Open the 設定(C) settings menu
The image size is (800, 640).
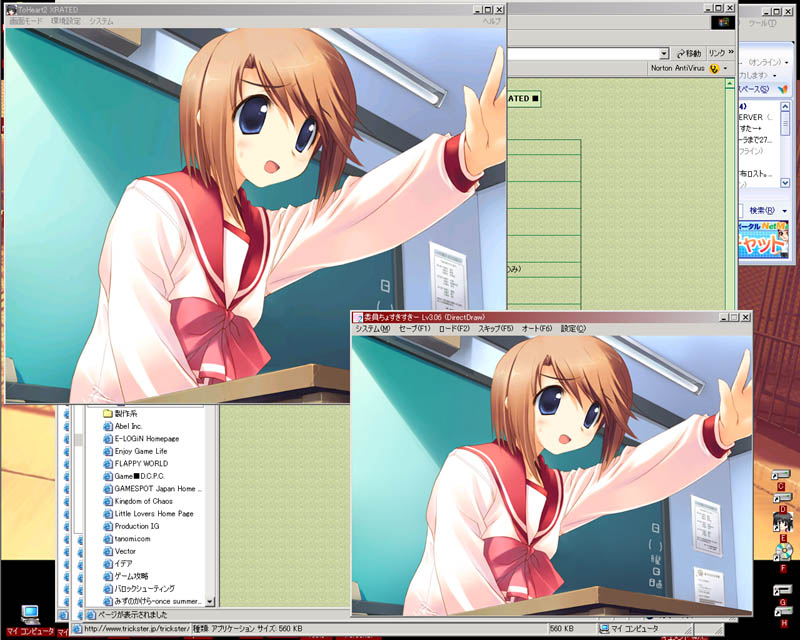pyautogui.click(x=573, y=329)
